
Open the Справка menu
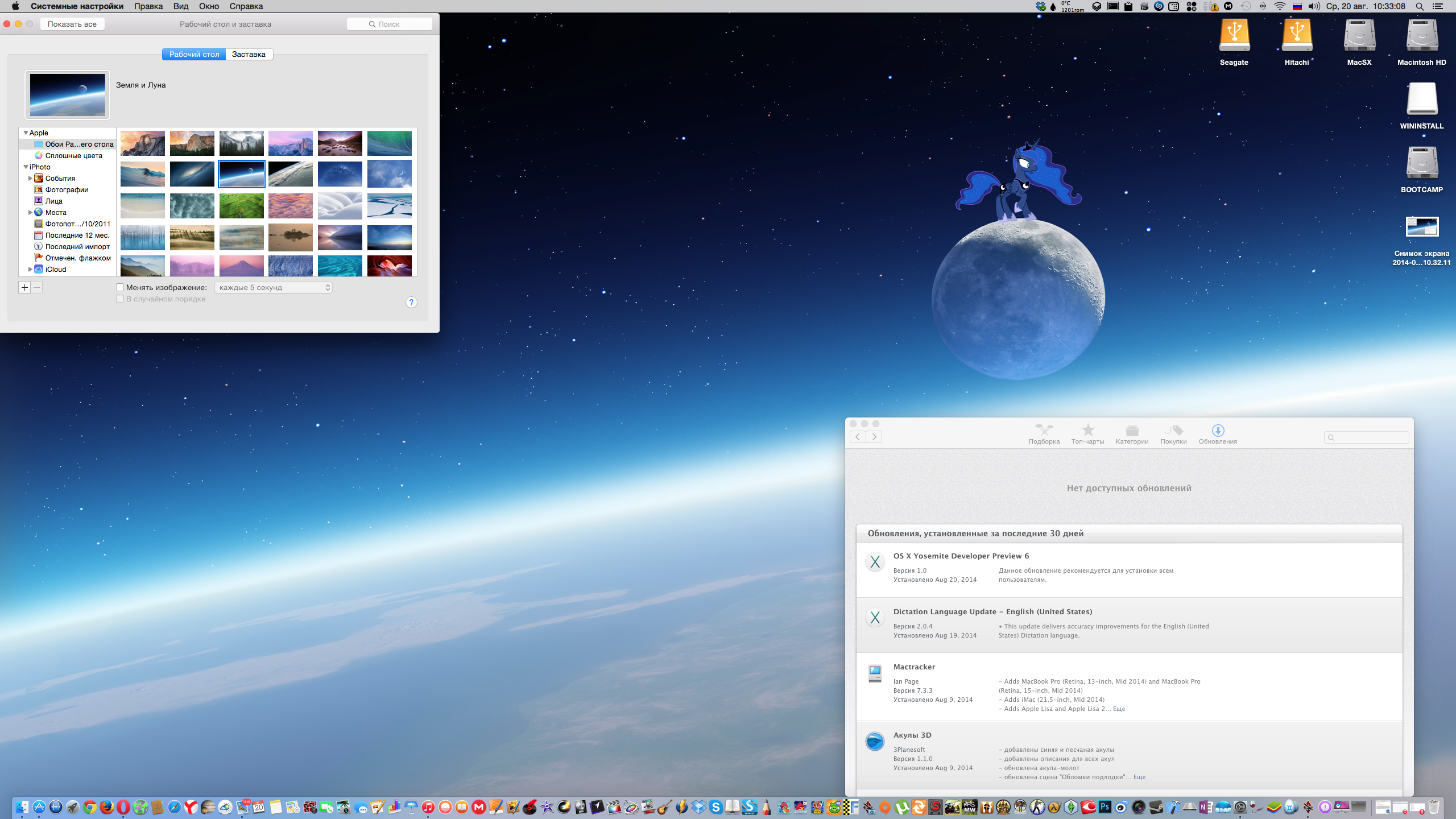(246, 6)
